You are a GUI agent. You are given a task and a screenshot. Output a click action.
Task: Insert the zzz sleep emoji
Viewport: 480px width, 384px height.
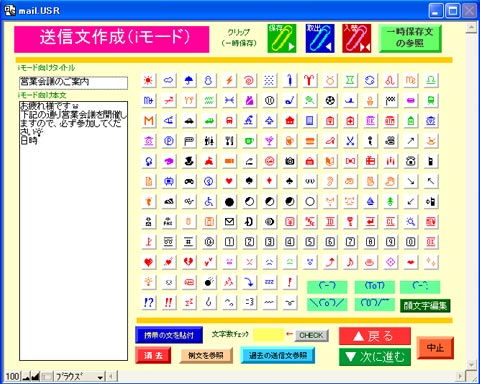click(x=269, y=282)
